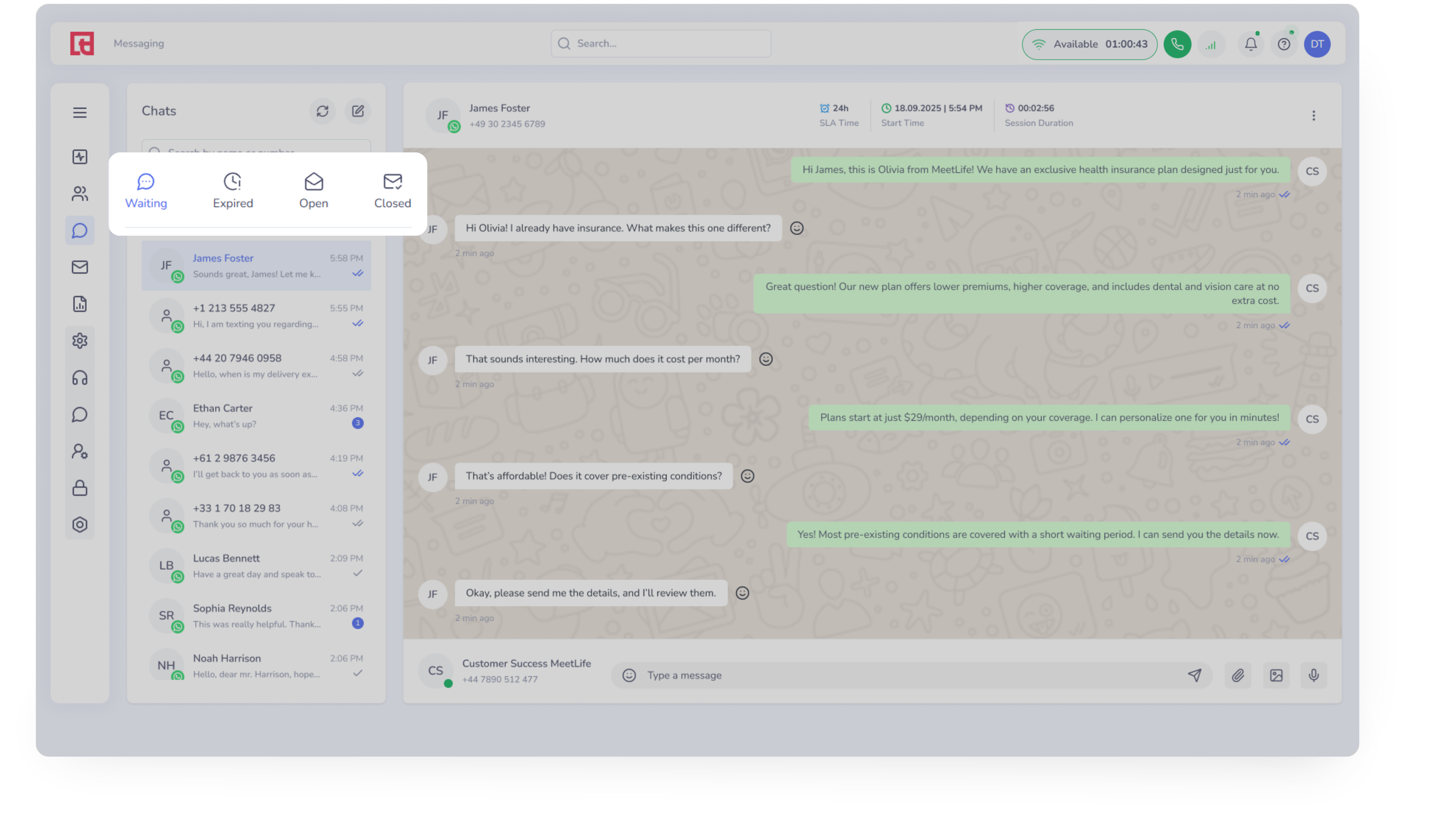
Task: Click the insert image icon
Action: coord(1276,675)
